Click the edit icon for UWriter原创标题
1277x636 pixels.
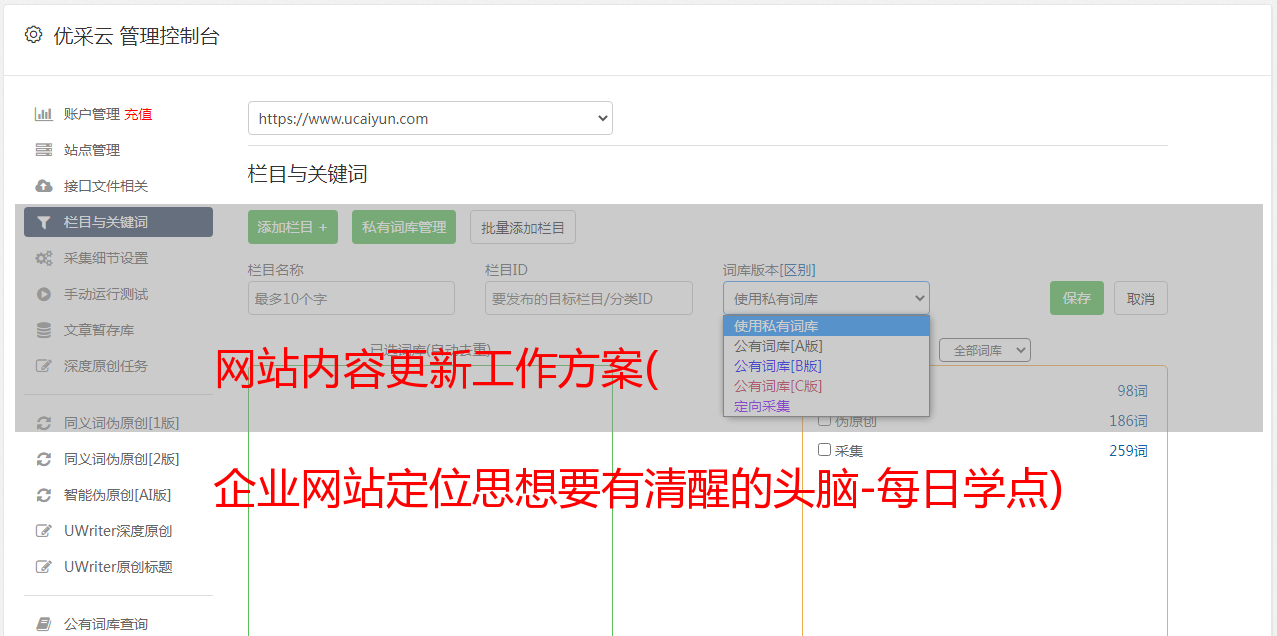point(43,567)
